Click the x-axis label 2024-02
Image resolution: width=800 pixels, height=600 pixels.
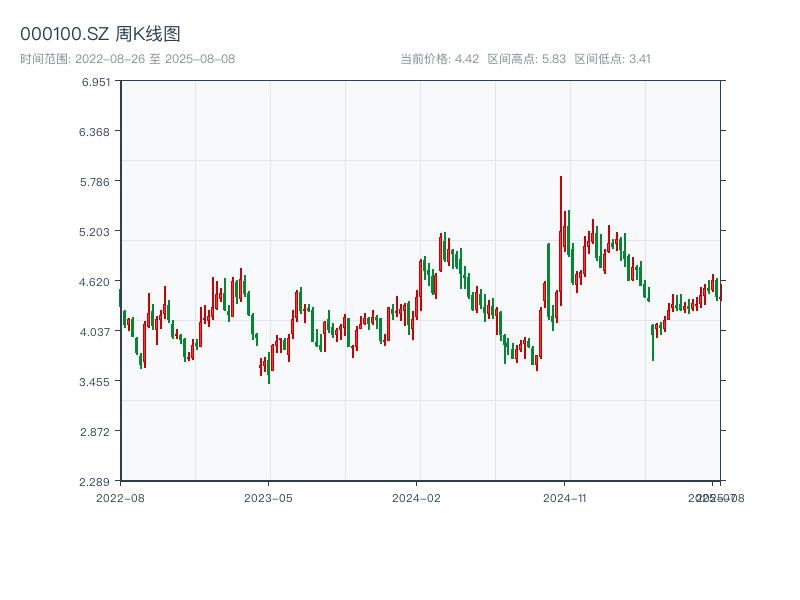416,498
